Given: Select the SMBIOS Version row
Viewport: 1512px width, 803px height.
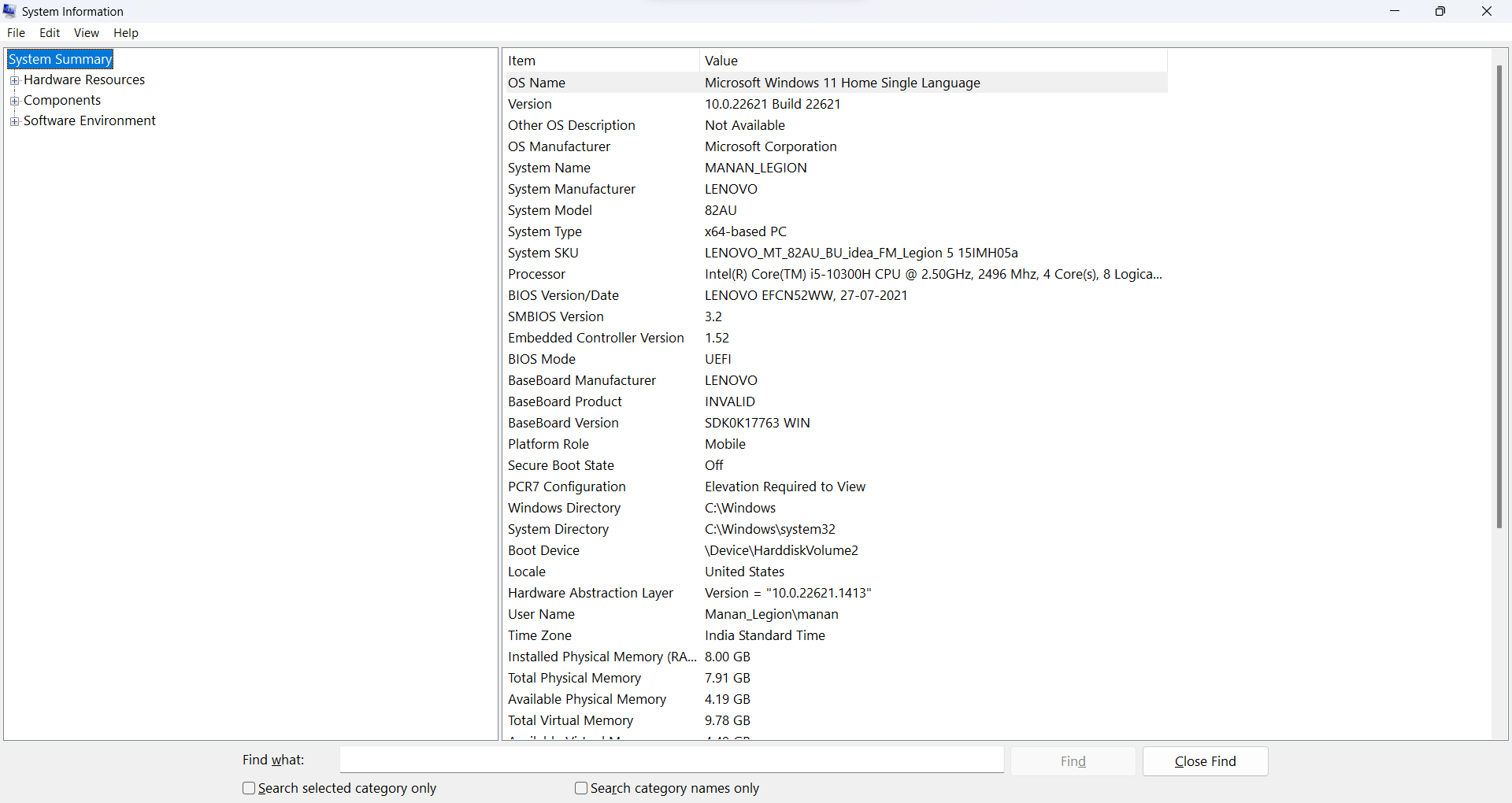Looking at the screenshot, I should (835, 316).
